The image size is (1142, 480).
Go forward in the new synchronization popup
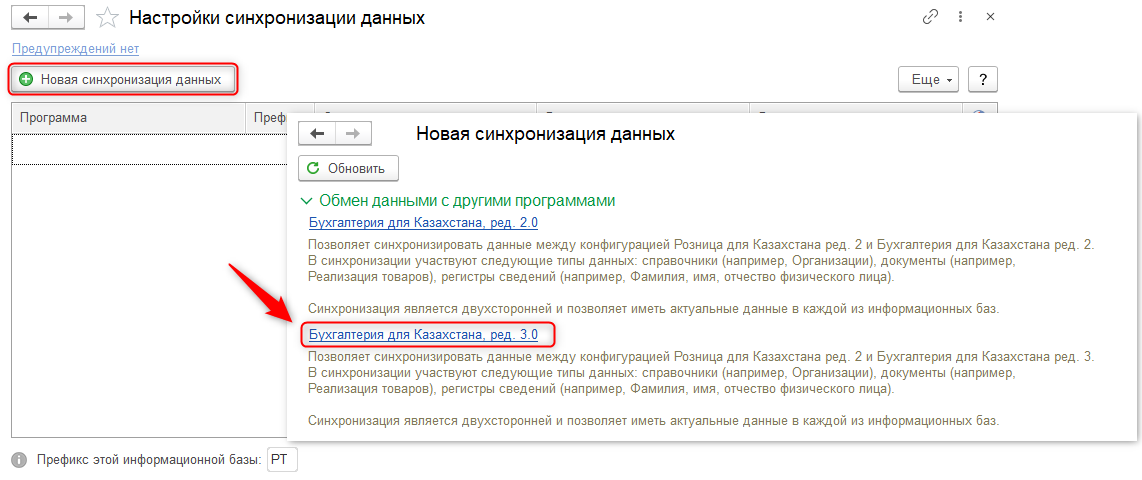(x=353, y=133)
